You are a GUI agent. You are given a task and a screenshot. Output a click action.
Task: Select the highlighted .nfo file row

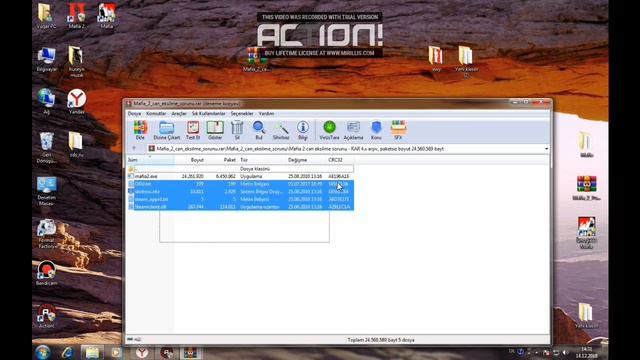click(240, 191)
